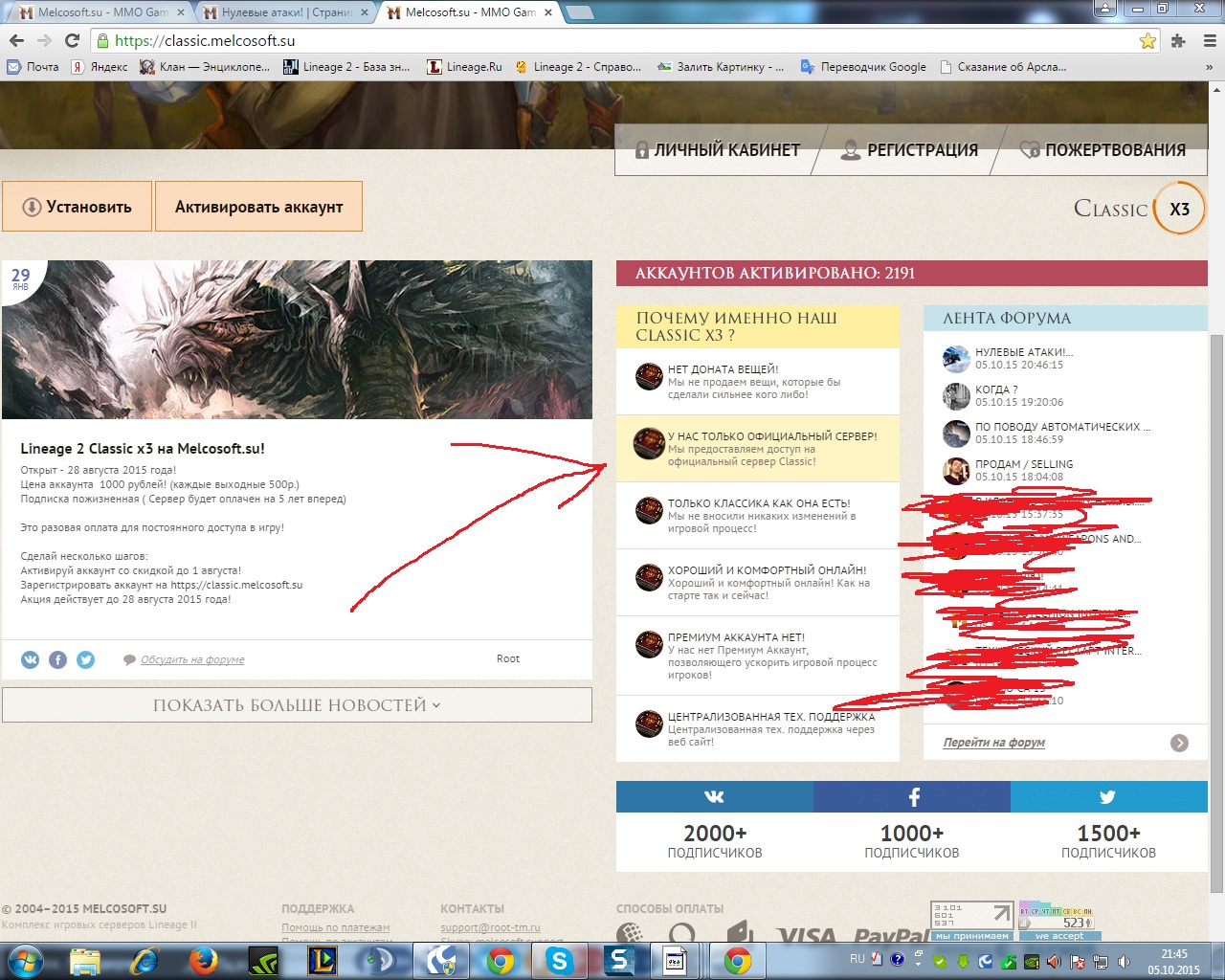
Task: Open the Пожертвования menu item
Action: (x=1102, y=150)
